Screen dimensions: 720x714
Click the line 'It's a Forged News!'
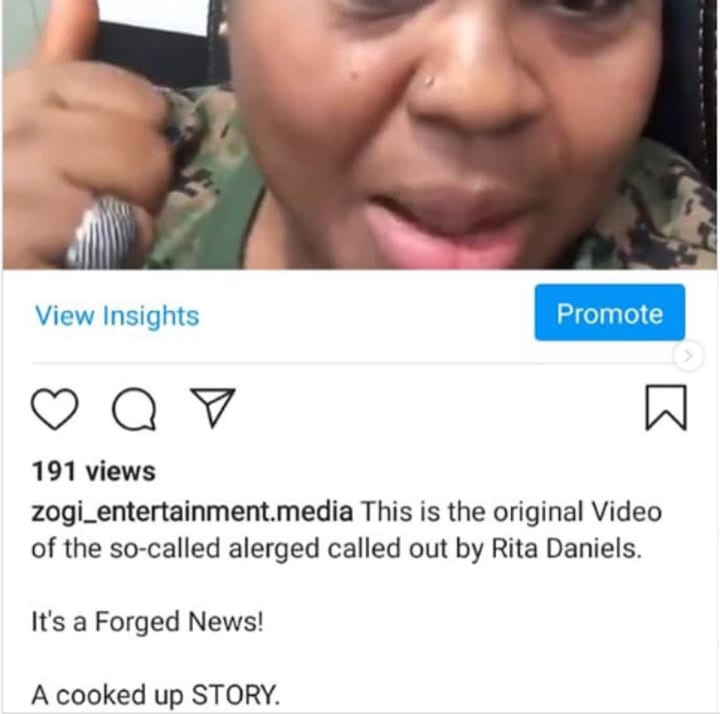(147, 622)
